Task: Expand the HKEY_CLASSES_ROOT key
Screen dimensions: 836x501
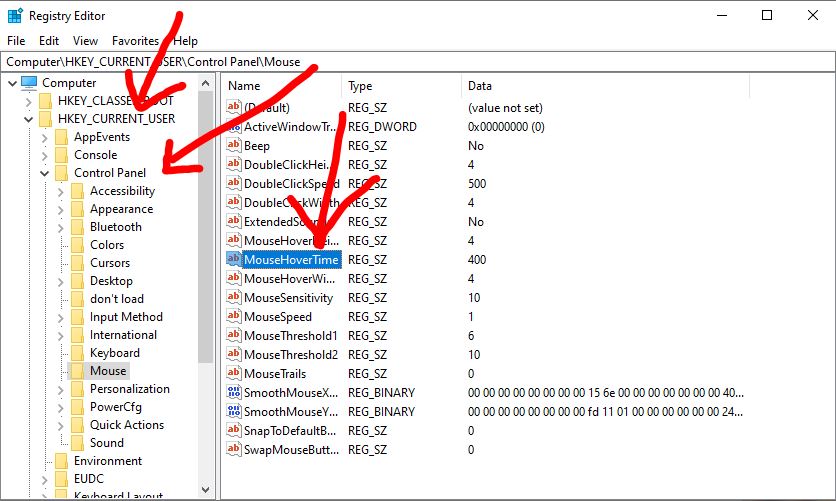Action: point(28,101)
